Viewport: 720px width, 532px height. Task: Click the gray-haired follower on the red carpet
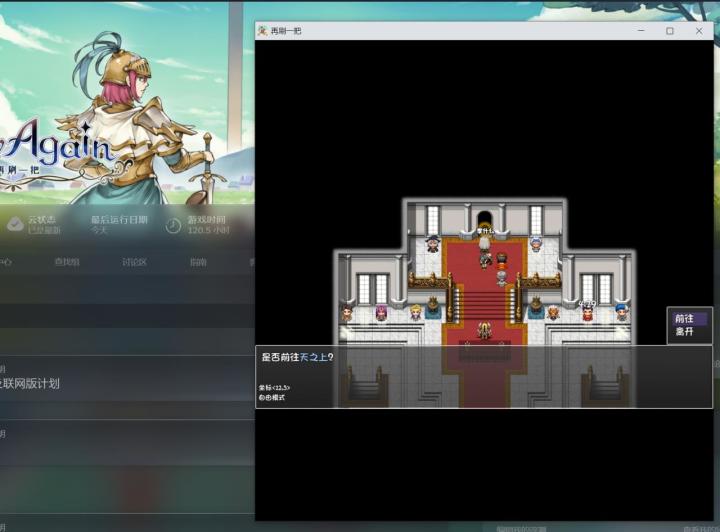coord(501,278)
